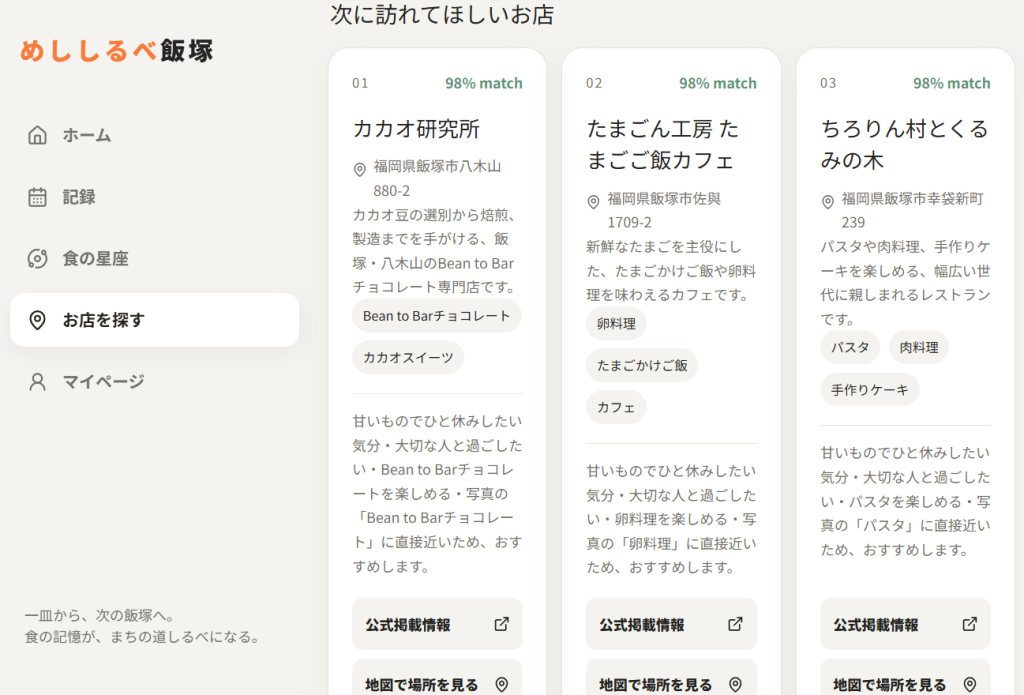The image size is (1024, 695).
Task: Click the calendar icon beside 記録
Action: [37, 197]
